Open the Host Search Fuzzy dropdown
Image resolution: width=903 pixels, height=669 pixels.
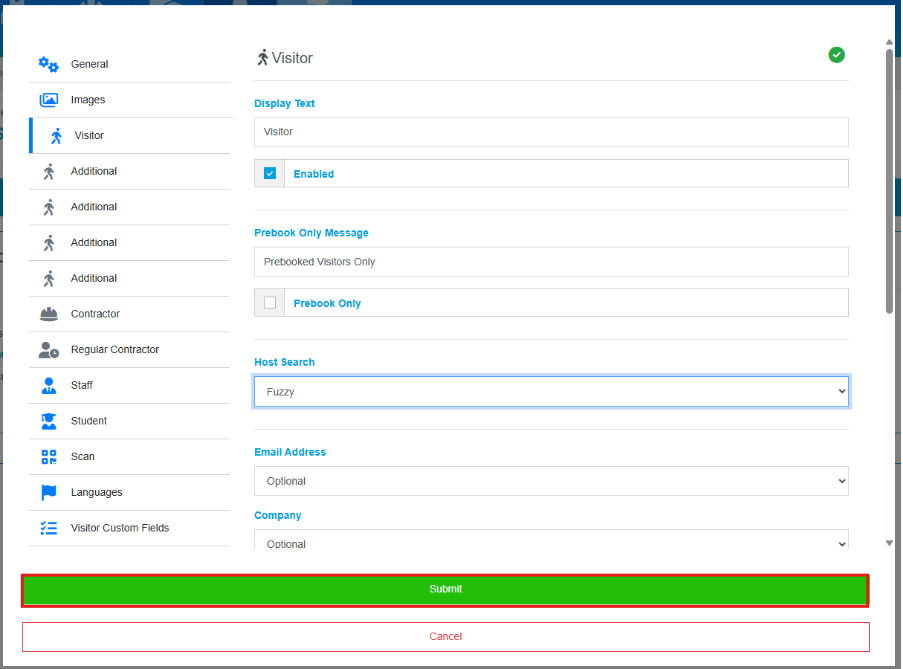[x=551, y=392]
